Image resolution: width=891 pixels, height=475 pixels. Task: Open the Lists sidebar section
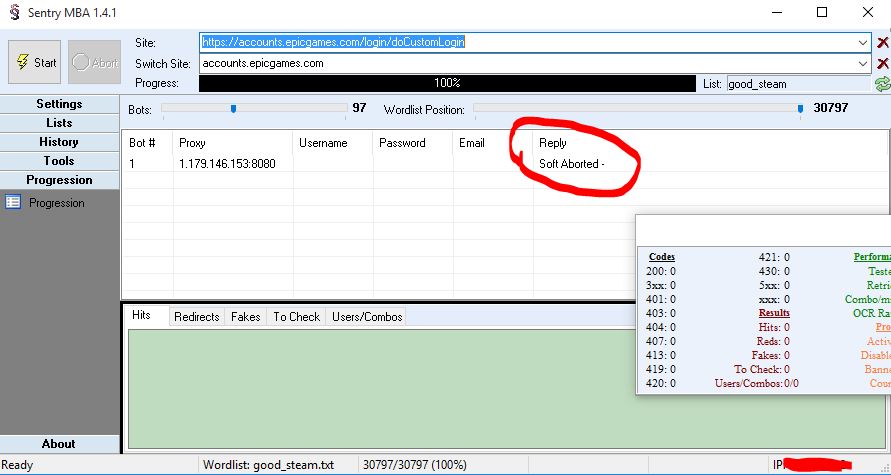(x=59, y=123)
